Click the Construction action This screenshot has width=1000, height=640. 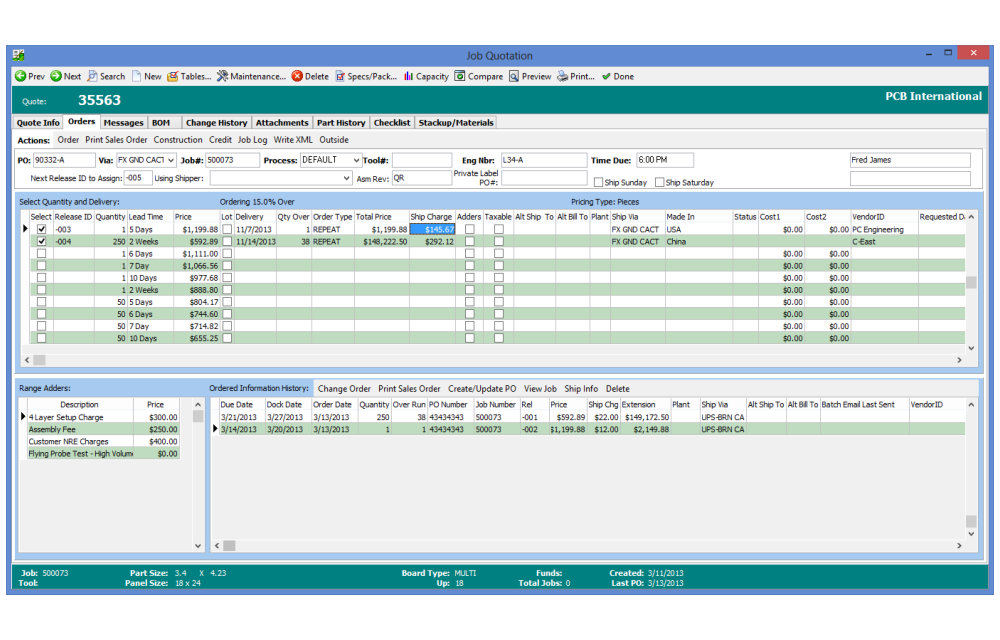178,140
